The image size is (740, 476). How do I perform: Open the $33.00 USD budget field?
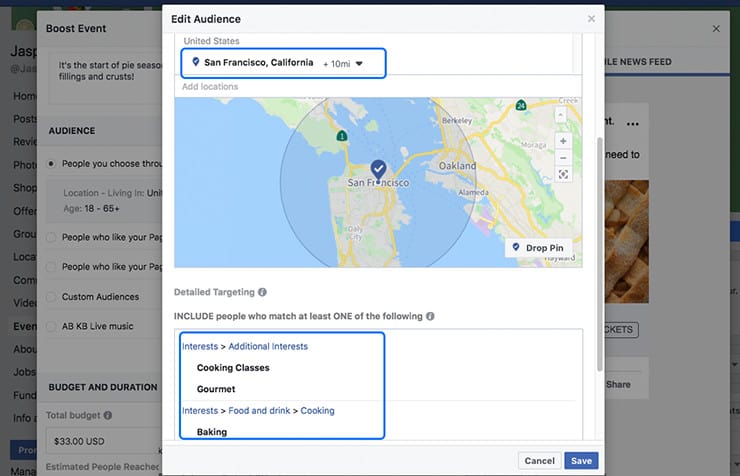pyautogui.click(x=100, y=439)
